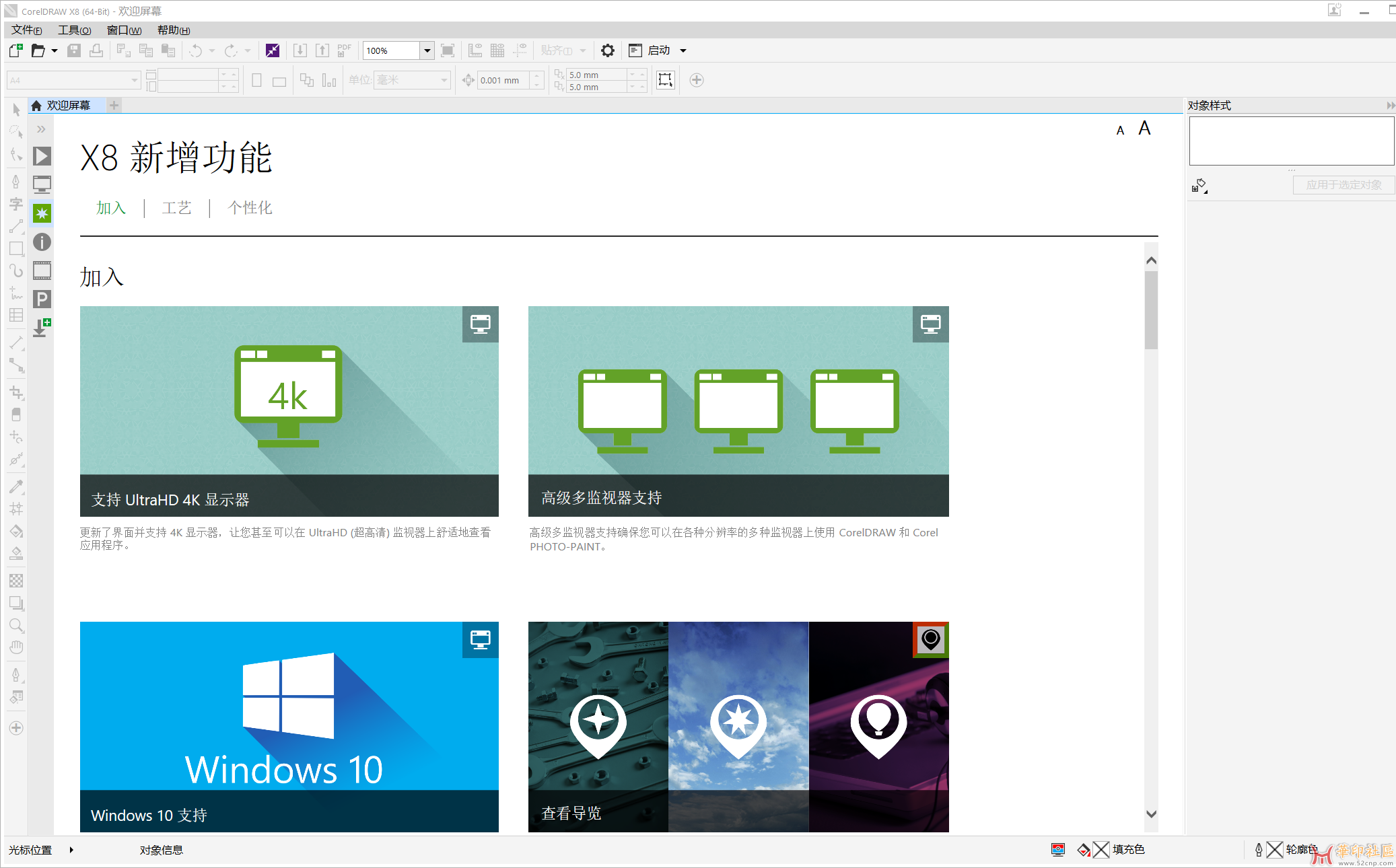The height and width of the screenshot is (868, 1396).
Task: Click the treat-as-filled bounding box icon
Action: (666, 80)
